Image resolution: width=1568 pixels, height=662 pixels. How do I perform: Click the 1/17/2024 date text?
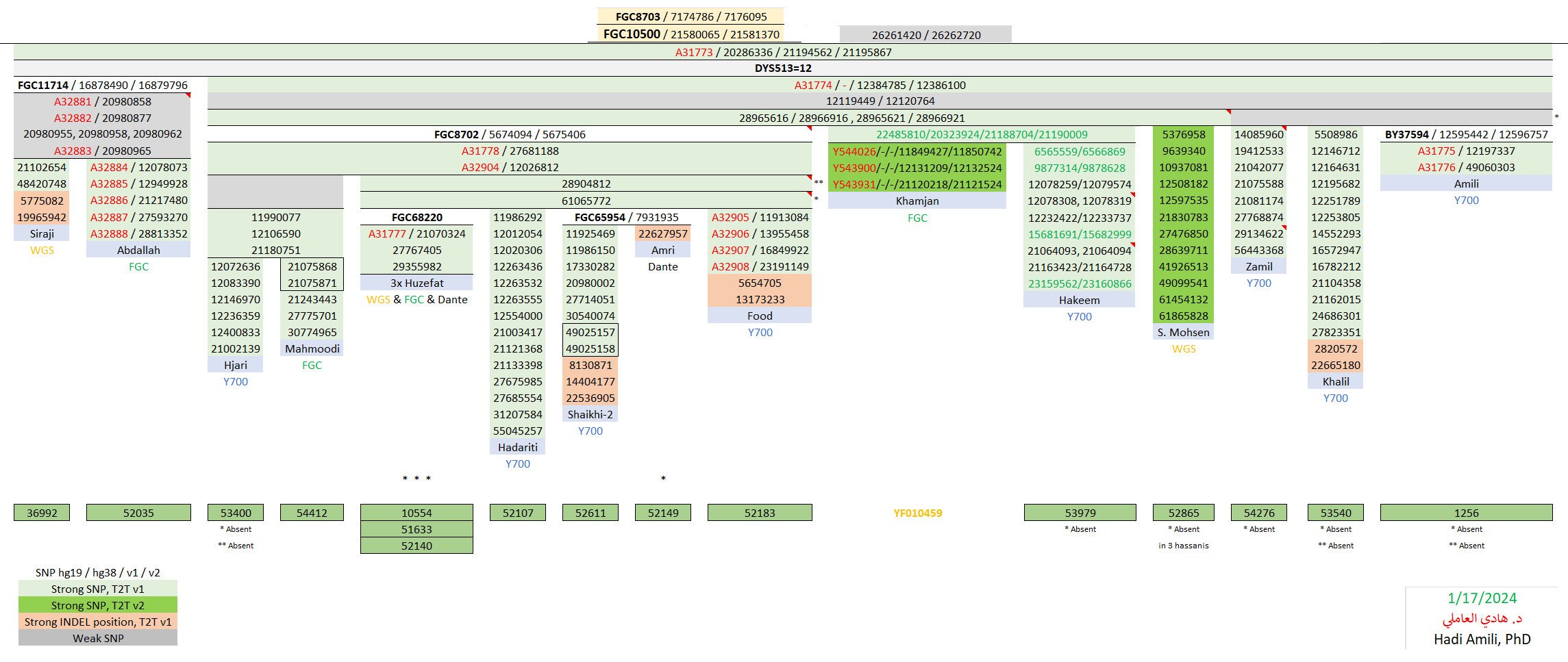[1482, 598]
